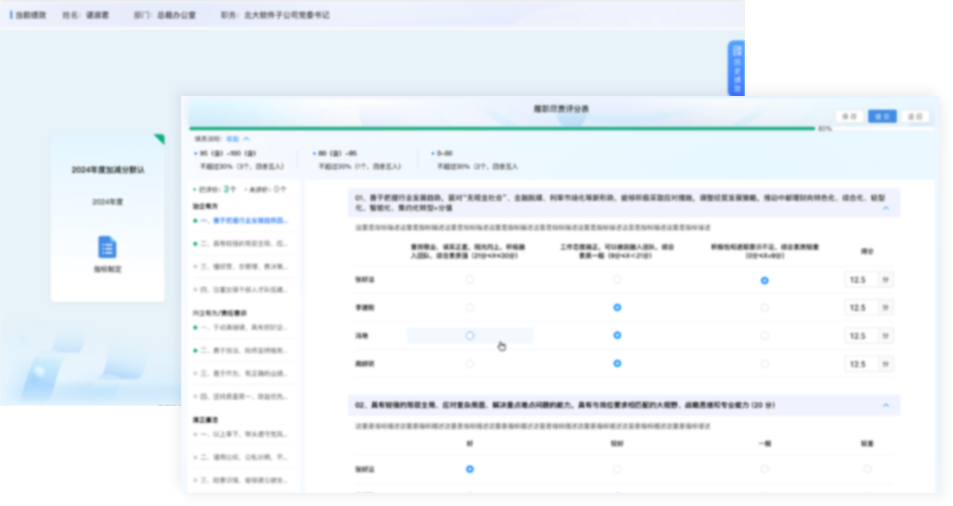Screen dimensions: 953x506
Task: Open indicator 二 in the second sidebar group
Action: pyautogui.click(x=242, y=350)
